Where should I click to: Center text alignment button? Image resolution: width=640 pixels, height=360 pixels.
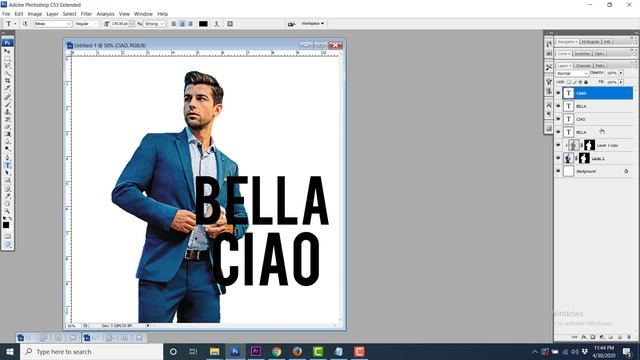pos(182,24)
